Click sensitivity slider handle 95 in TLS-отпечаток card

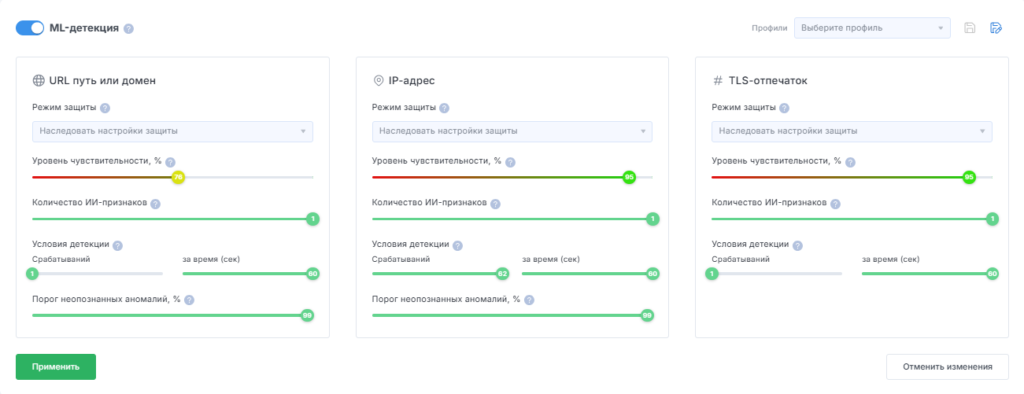click(969, 177)
